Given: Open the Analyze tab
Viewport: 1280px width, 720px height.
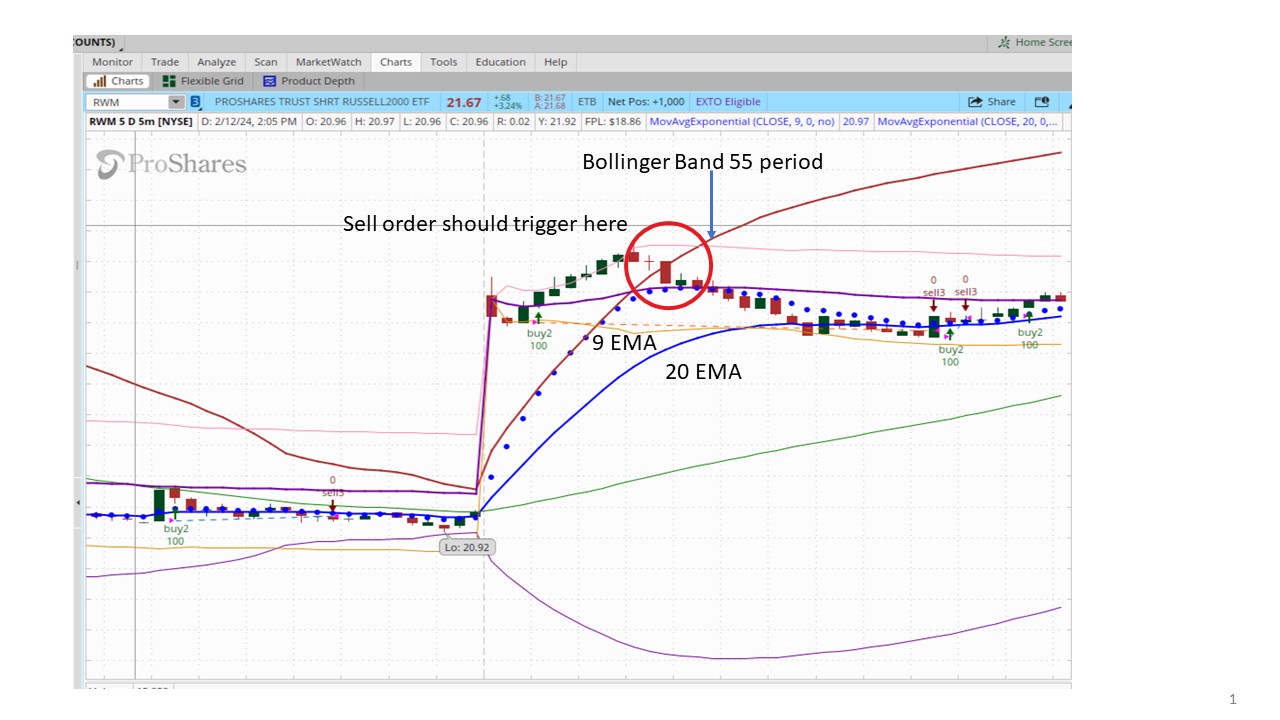Looking at the screenshot, I should click(x=216, y=62).
